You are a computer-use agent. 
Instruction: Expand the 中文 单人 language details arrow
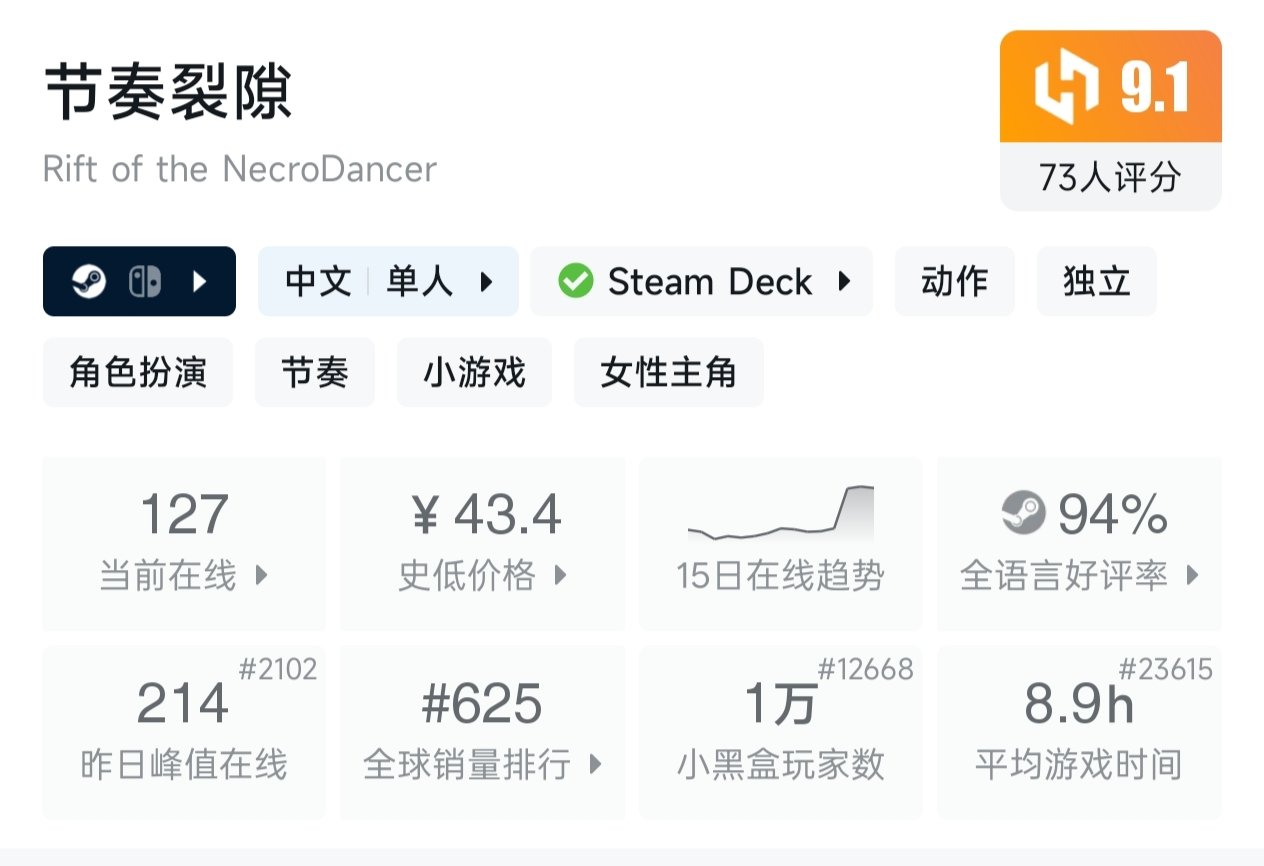pyautogui.click(x=486, y=282)
